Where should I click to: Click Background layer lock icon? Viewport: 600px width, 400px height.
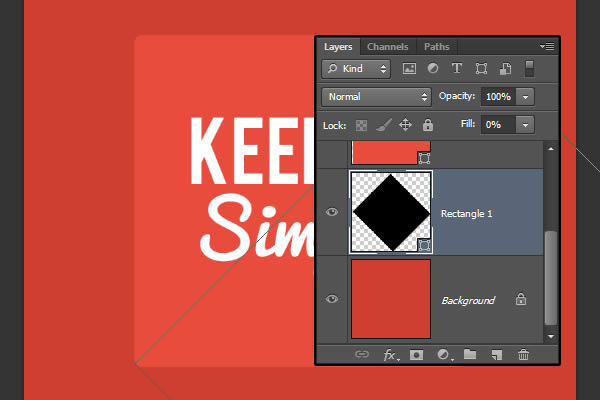click(521, 299)
